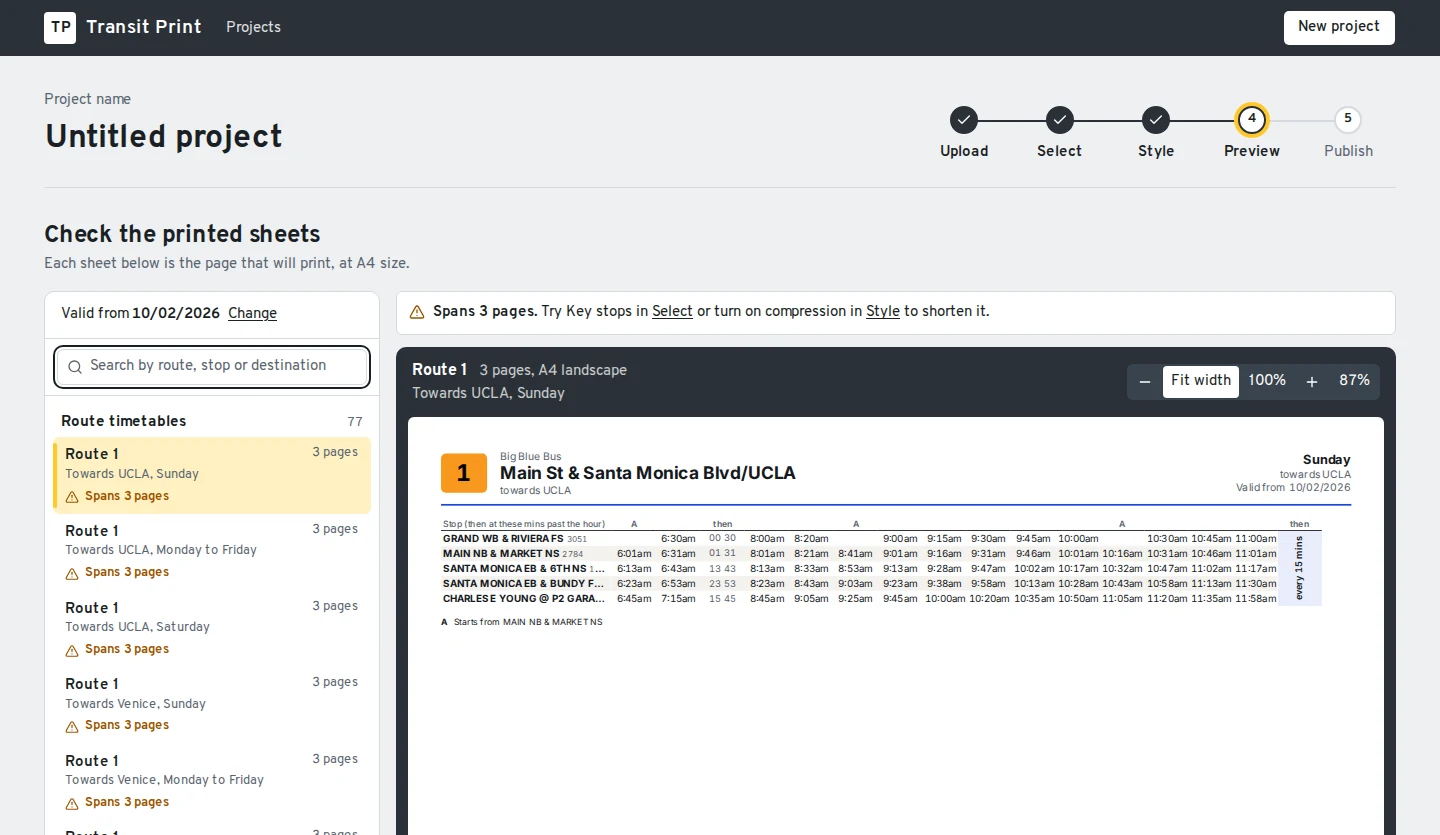Open Route 1 Towards UCLA, Sunday timetable
This screenshot has width=1440, height=835.
coord(212,475)
